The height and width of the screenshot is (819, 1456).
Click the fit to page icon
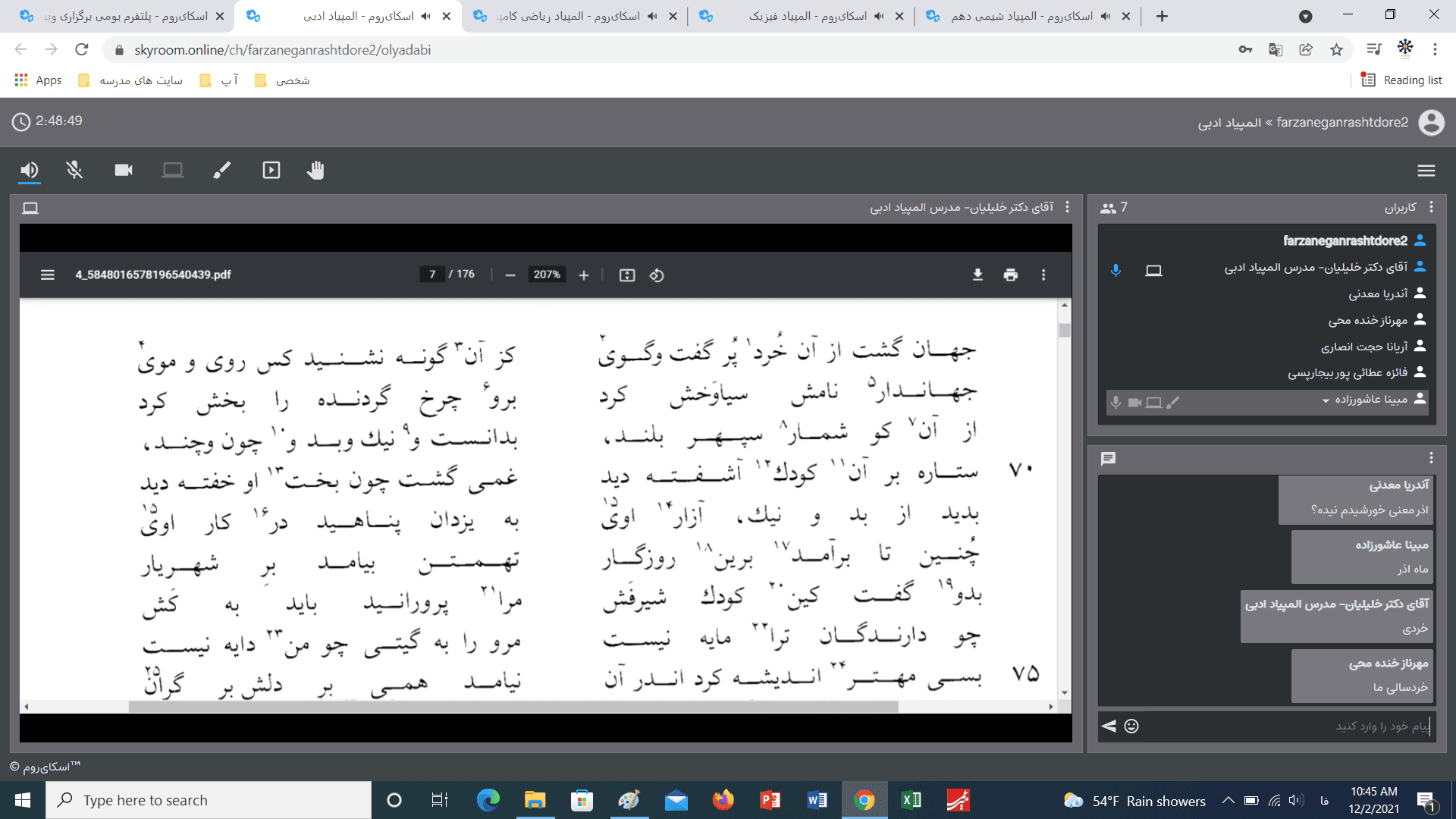[x=626, y=275]
